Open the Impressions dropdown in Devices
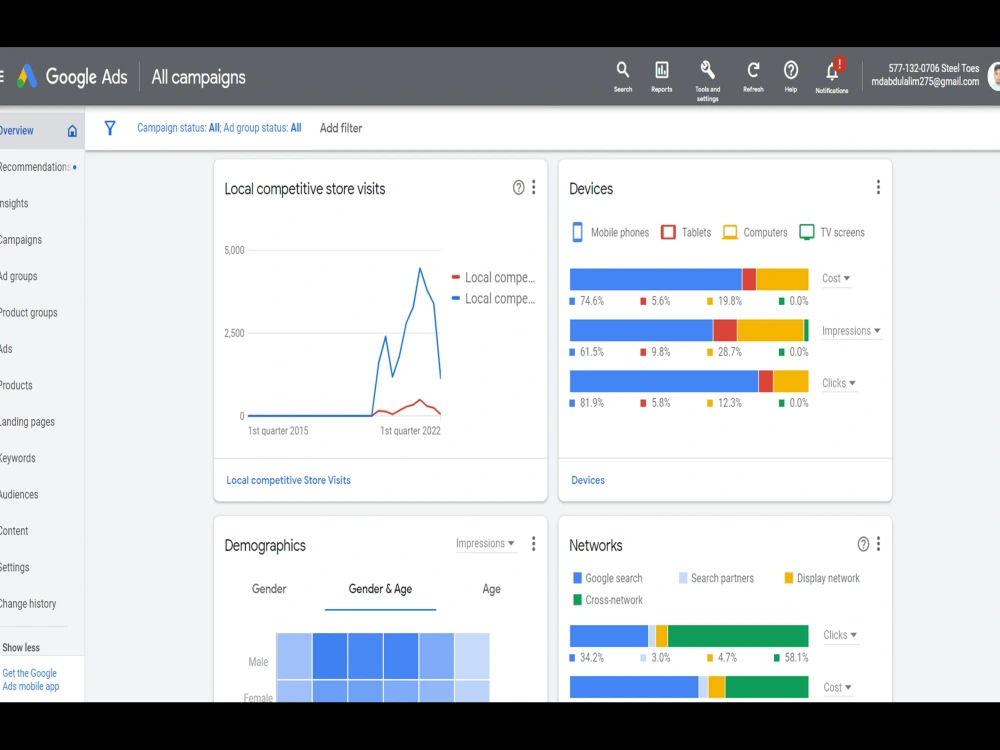 [851, 331]
